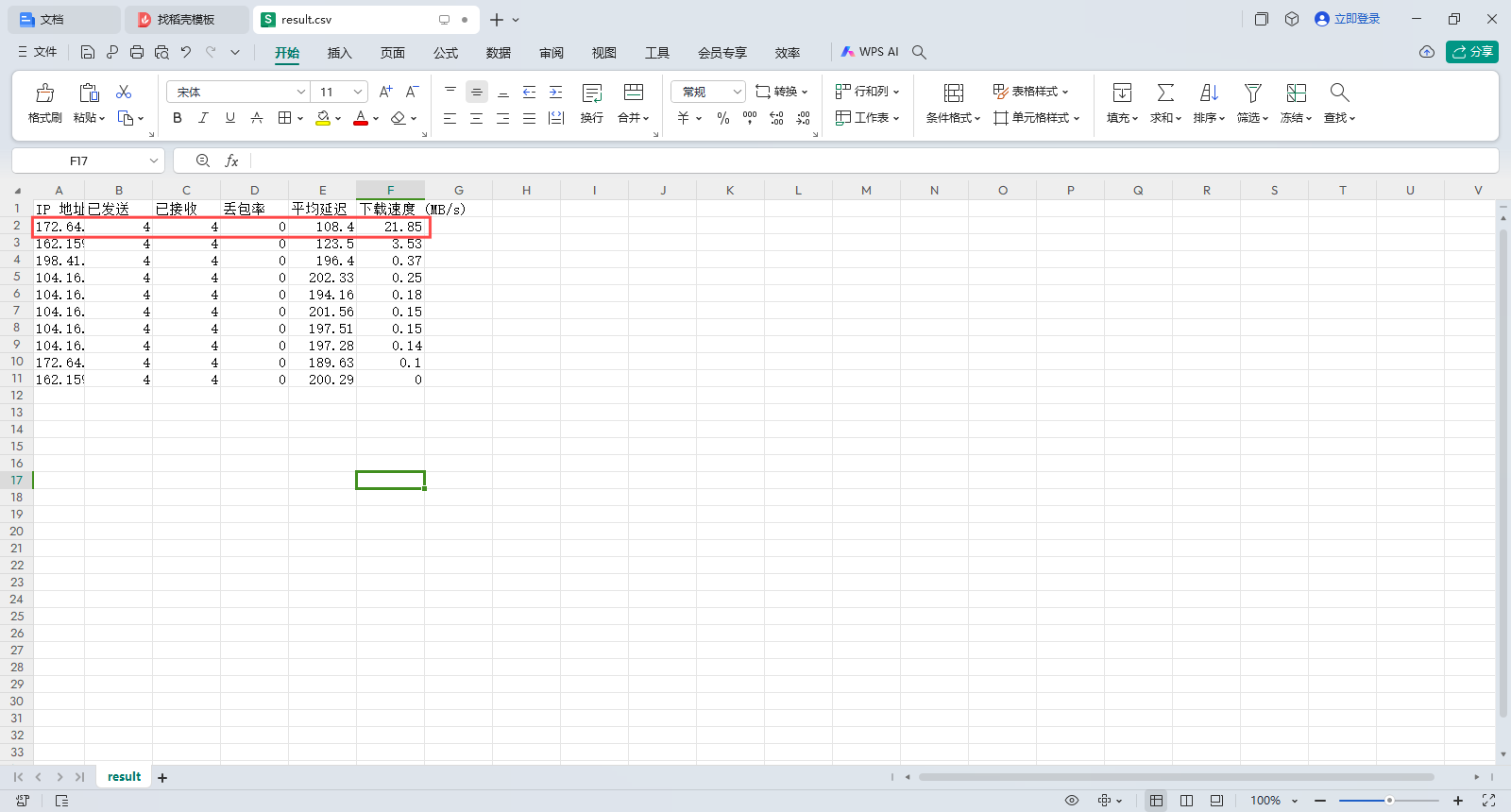The width and height of the screenshot is (1511, 812).
Task: Add a new sheet with the plus button
Action: 162,778
